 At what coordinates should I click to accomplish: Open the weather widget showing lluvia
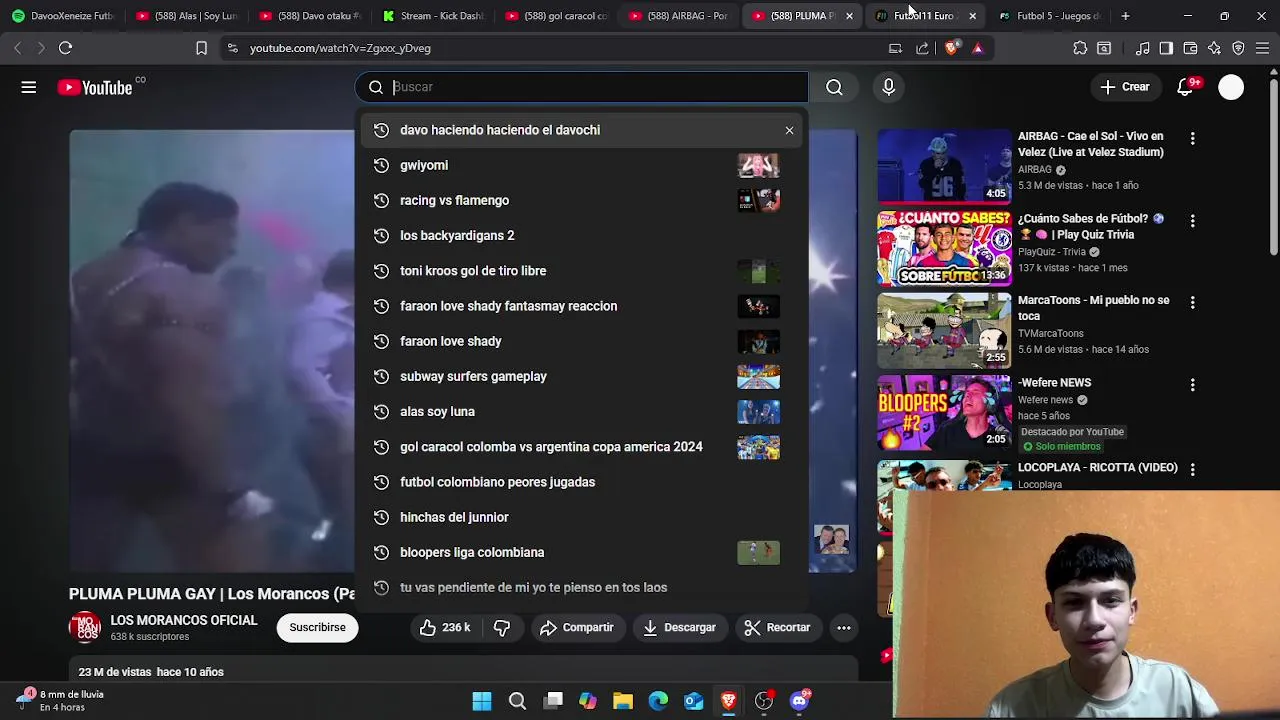coord(60,700)
